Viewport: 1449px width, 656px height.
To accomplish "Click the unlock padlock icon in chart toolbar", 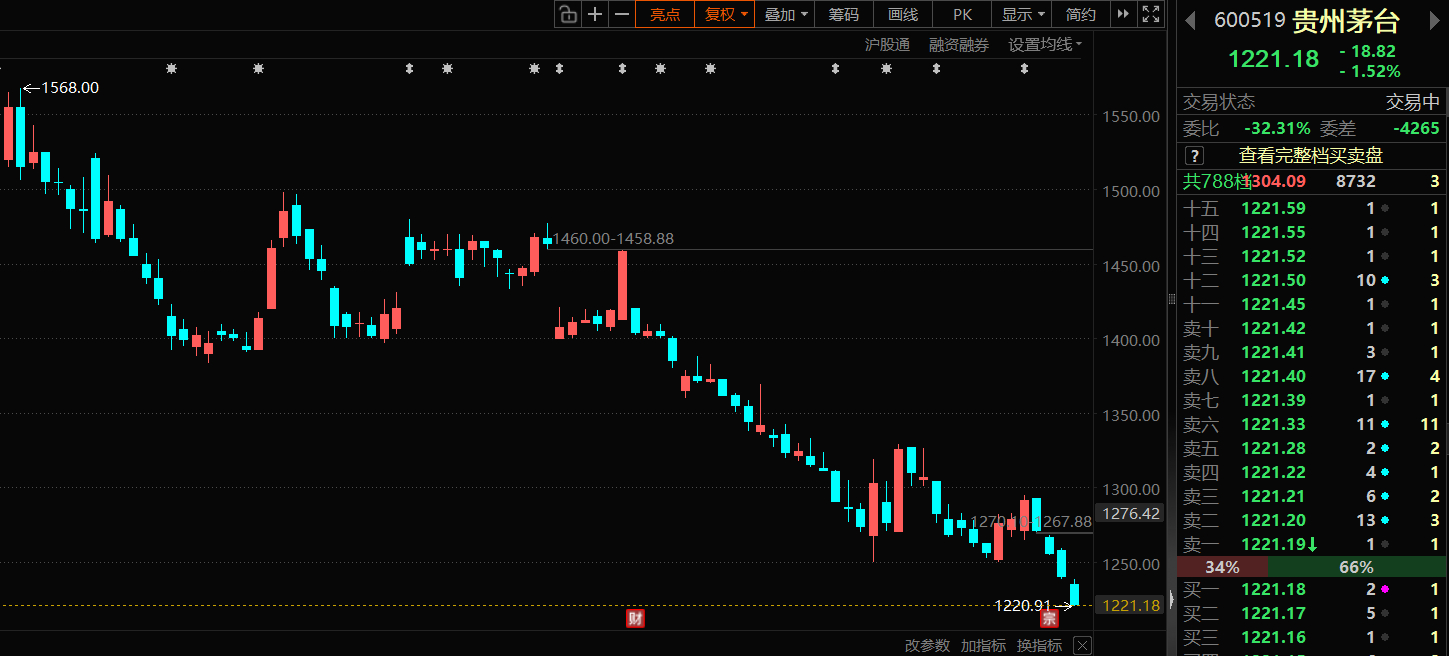I will point(568,14).
